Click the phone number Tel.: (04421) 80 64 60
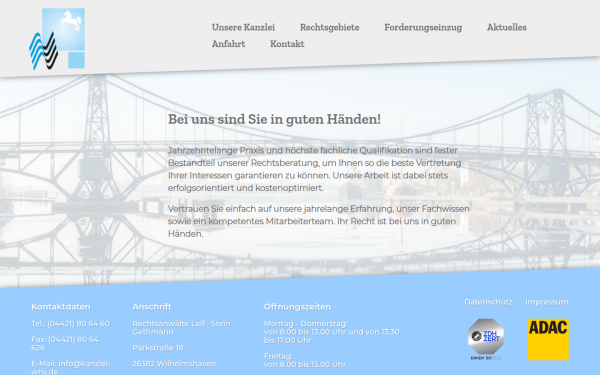The height and width of the screenshot is (375, 600). (x=70, y=323)
